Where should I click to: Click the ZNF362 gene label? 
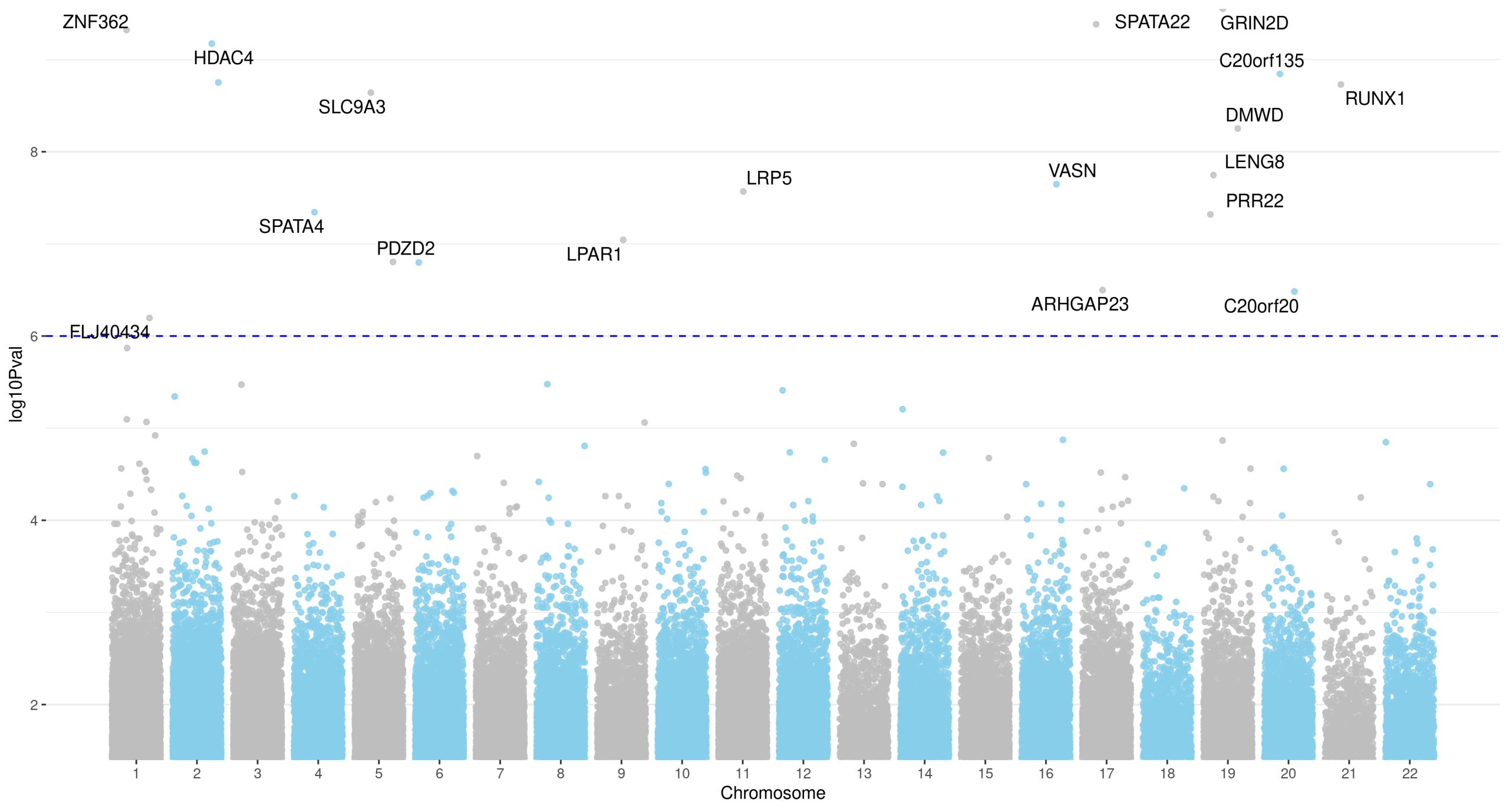click(x=95, y=22)
